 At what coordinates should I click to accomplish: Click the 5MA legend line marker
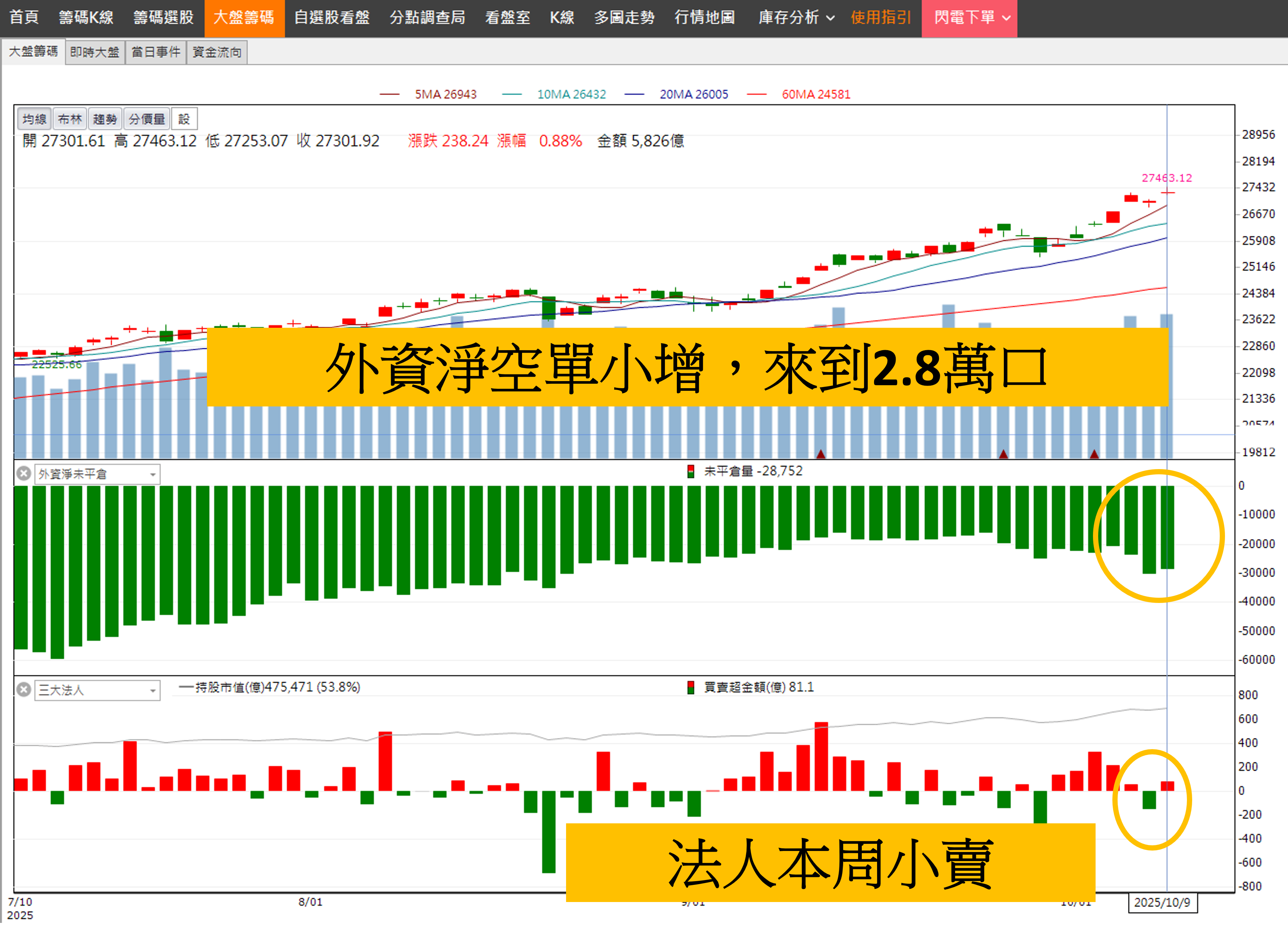(390, 94)
